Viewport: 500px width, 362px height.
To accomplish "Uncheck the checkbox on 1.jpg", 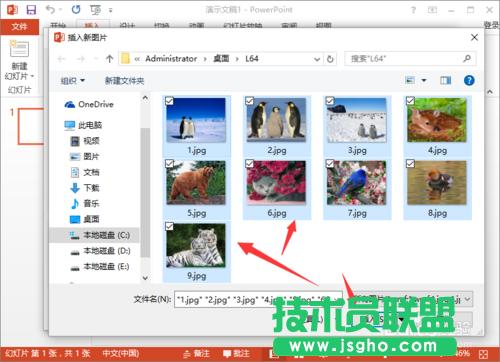I will (169, 101).
